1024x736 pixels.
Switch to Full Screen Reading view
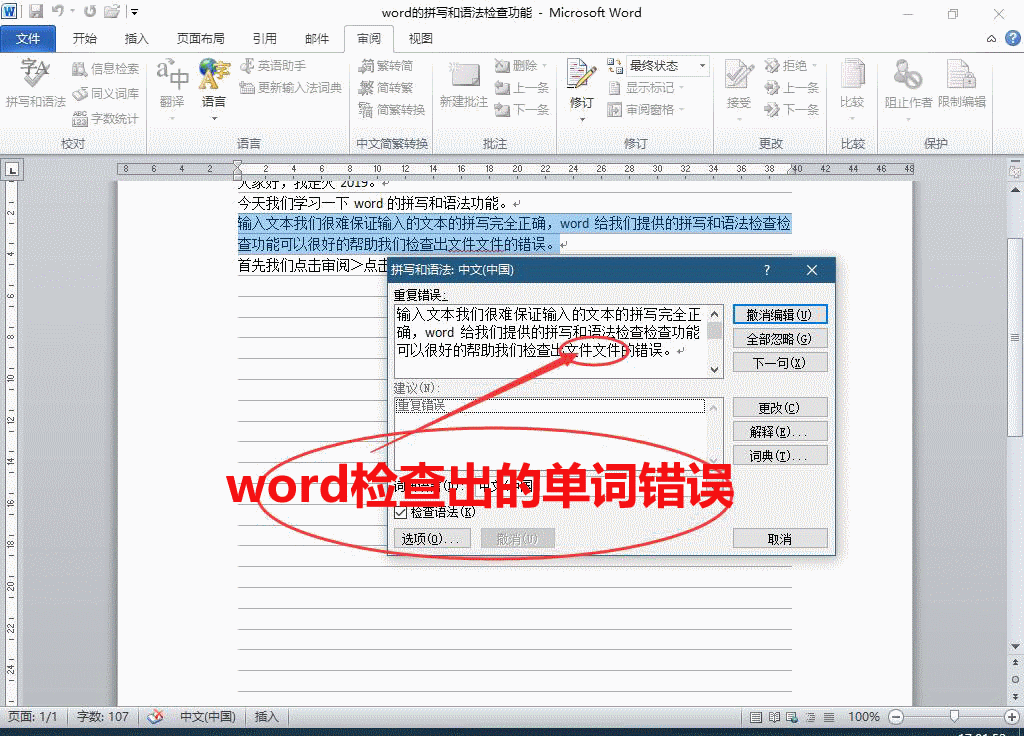pyautogui.click(x=774, y=717)
